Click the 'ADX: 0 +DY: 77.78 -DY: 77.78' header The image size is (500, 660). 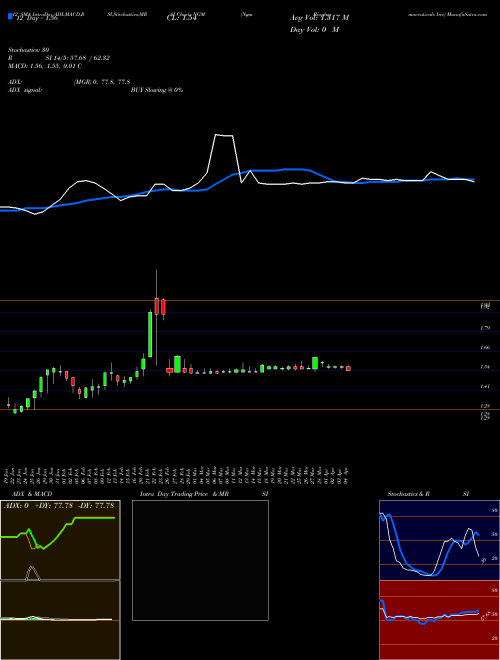pos(59,506)
